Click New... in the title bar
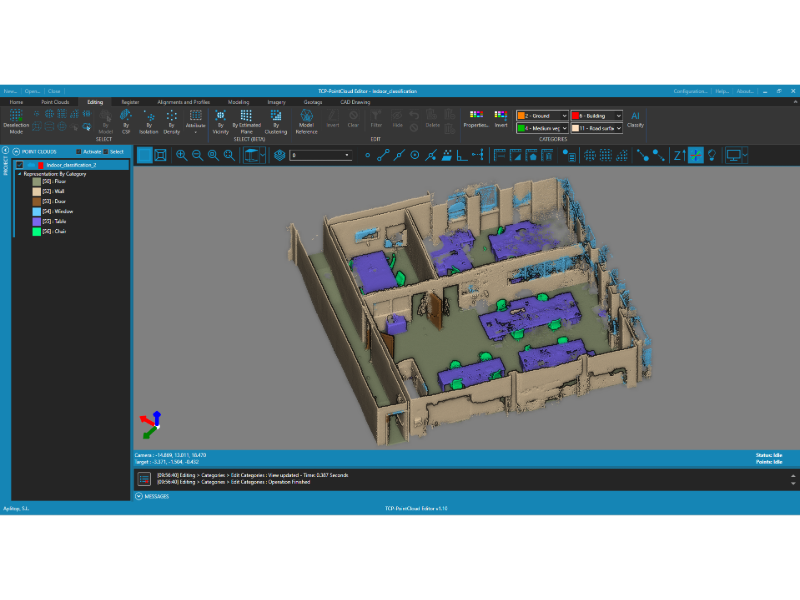The image size is (800, 600). (x=10, y=91)
